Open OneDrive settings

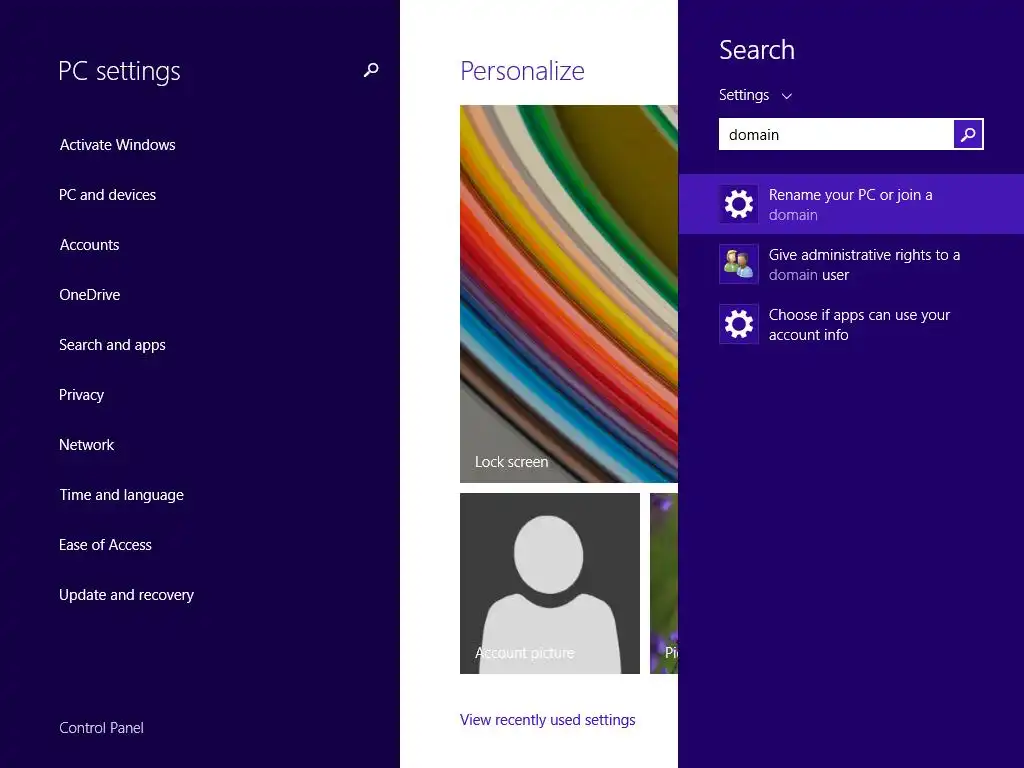tap(89, 295)
